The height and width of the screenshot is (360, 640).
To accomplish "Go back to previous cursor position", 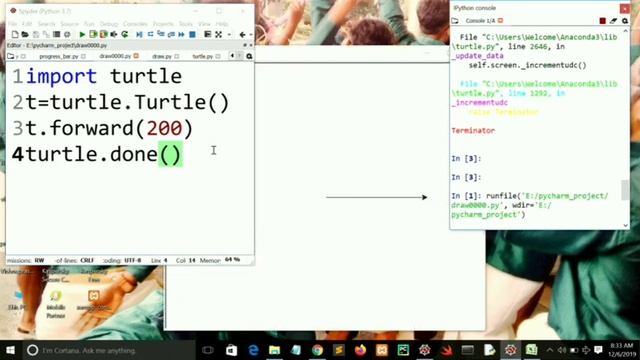I will click(242, 35).
